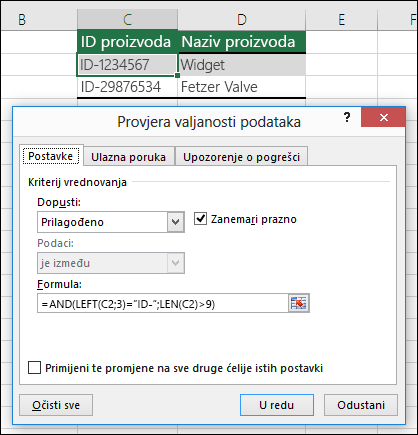Select cell containing ID-1234567
The height and width of the screenshot is (435, 418).
(127, 65)
